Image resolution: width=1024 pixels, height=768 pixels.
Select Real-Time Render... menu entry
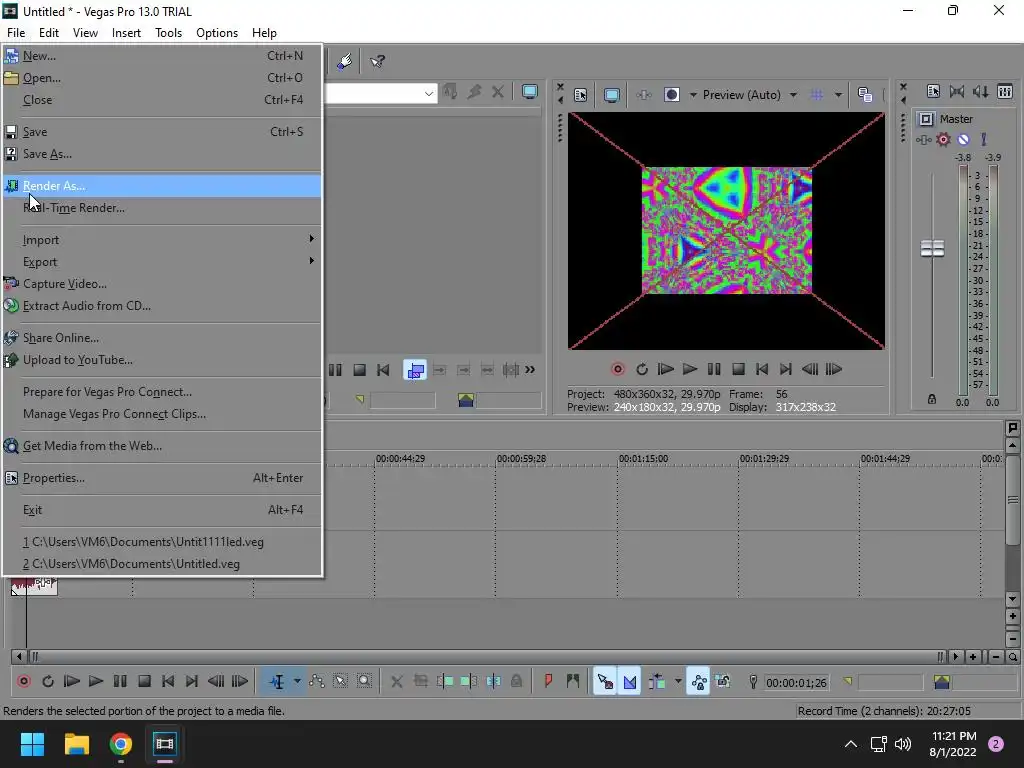(161, 208)
